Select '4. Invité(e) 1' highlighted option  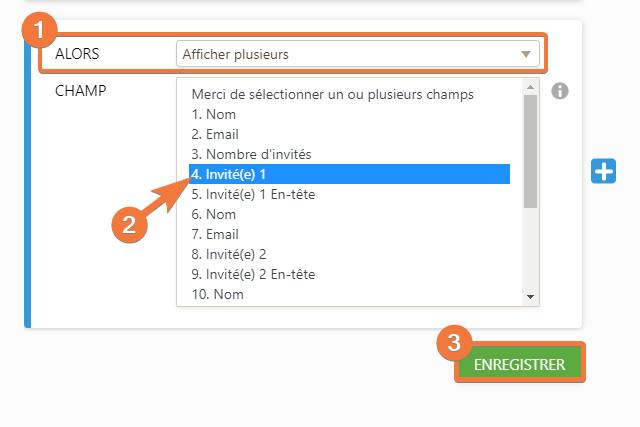point(229,174)
